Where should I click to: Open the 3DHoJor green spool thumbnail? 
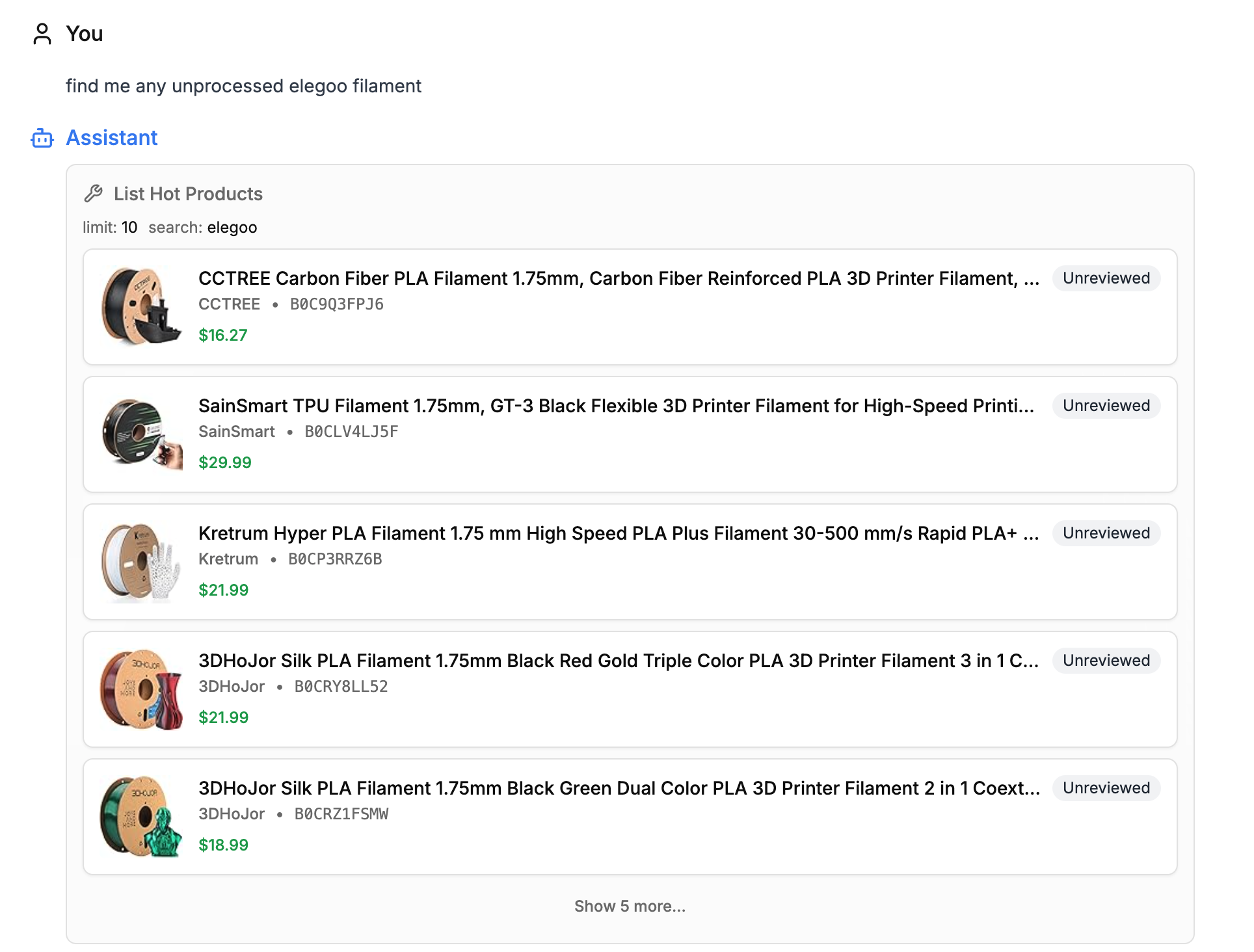pos(142,816)
